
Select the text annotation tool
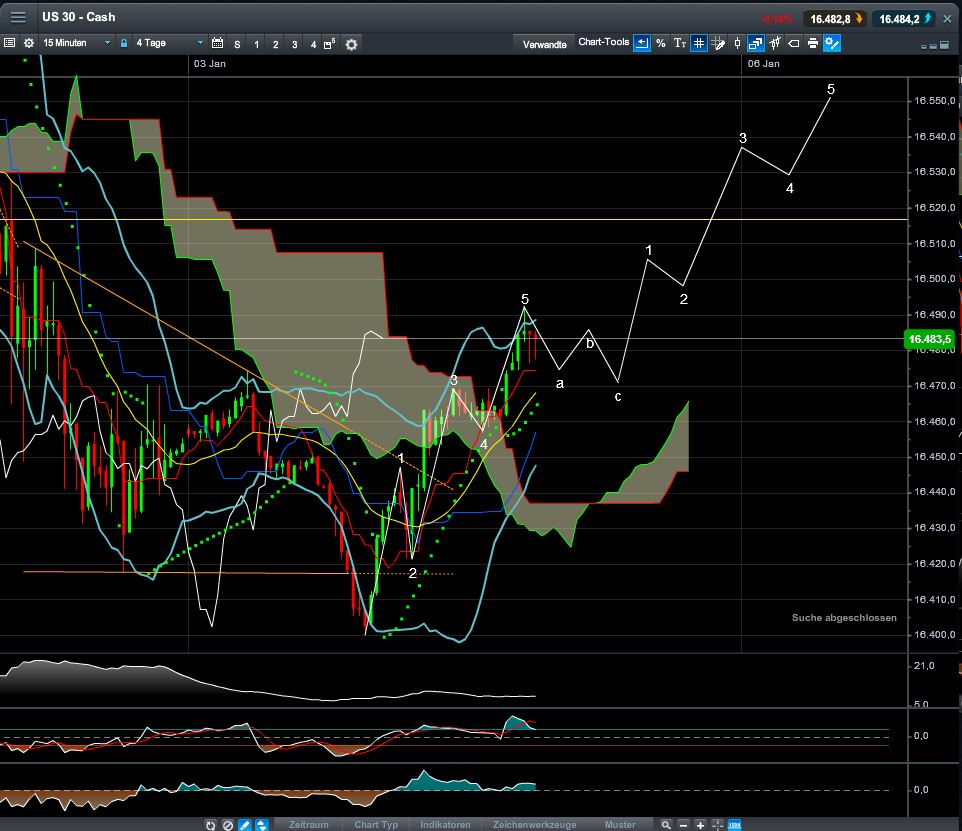click(680, 43)
